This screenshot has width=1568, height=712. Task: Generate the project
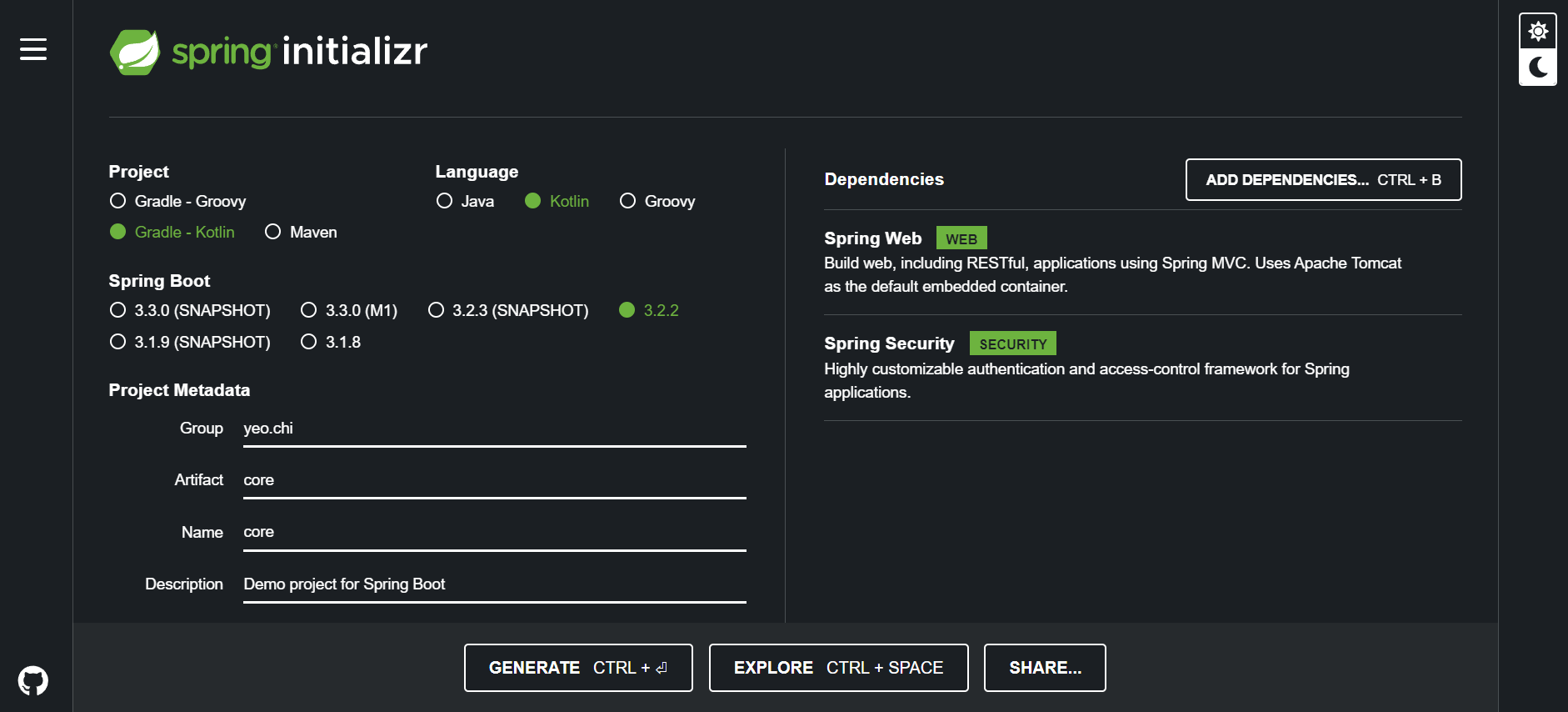coord(578,668)
